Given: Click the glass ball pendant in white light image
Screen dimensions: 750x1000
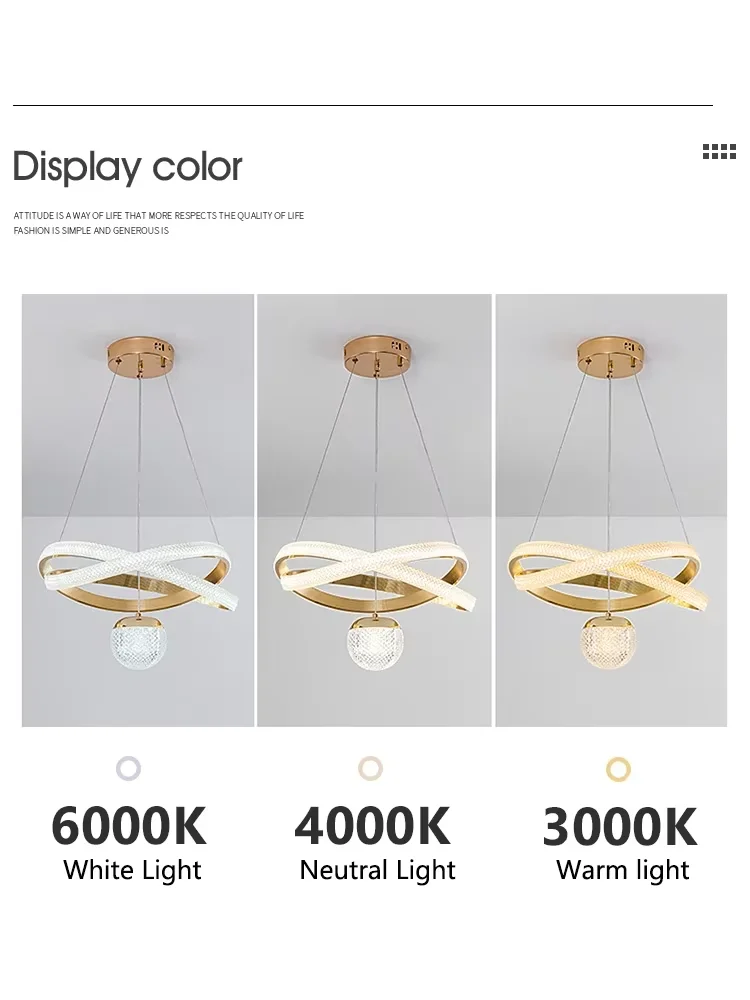Looking at the screenshot, I should [140, 642].
